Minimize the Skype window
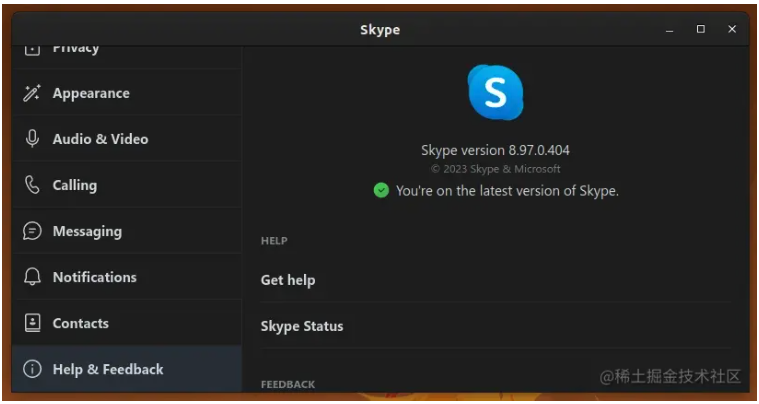This screenshot has height=404, width=759. click(x=669, y=30)
